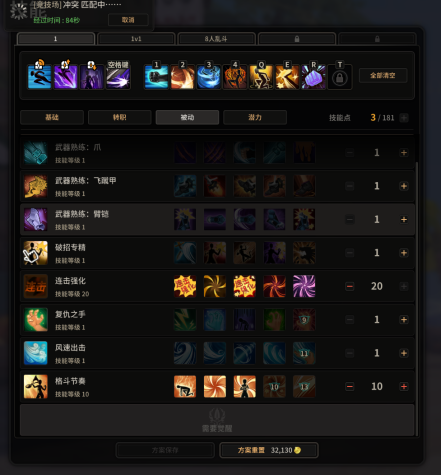Viewport: 441px width, 475px height.
Task: Select the 1v1 preset tab
Action: 136,39
